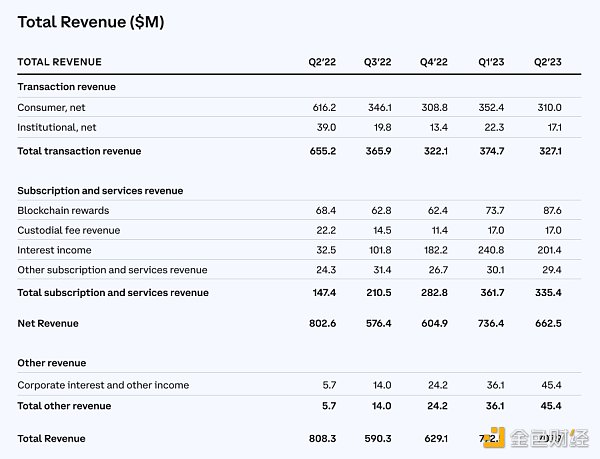
Task: Click the Transaction revenue section heading
Action: coord(66,87)
